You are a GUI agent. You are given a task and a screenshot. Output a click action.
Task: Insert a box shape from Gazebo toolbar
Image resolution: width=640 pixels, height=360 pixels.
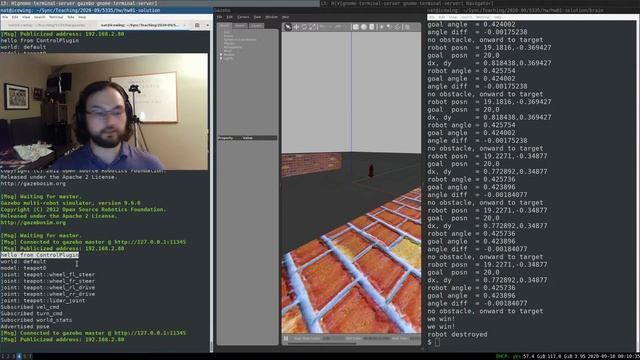click(x=356, y=27)
